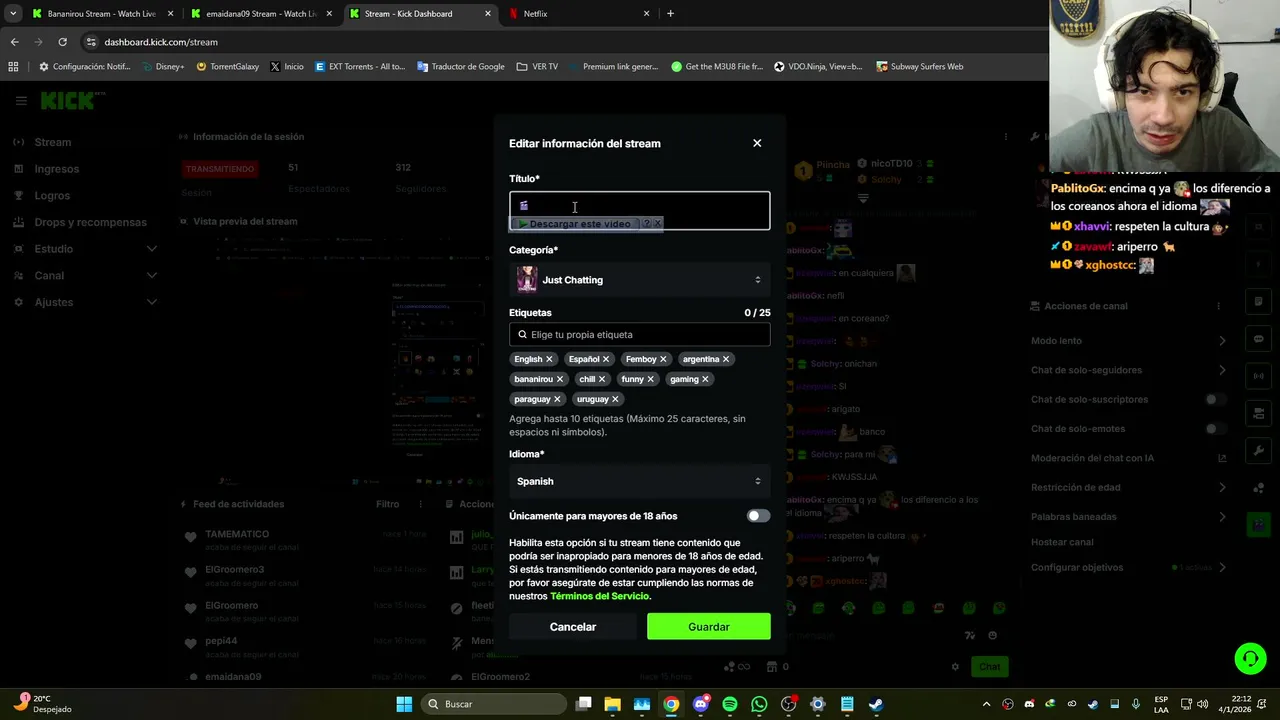Click the Elige tu propia etiqueta search field
The image size is (1280, 720).
(x=640, y=335)
